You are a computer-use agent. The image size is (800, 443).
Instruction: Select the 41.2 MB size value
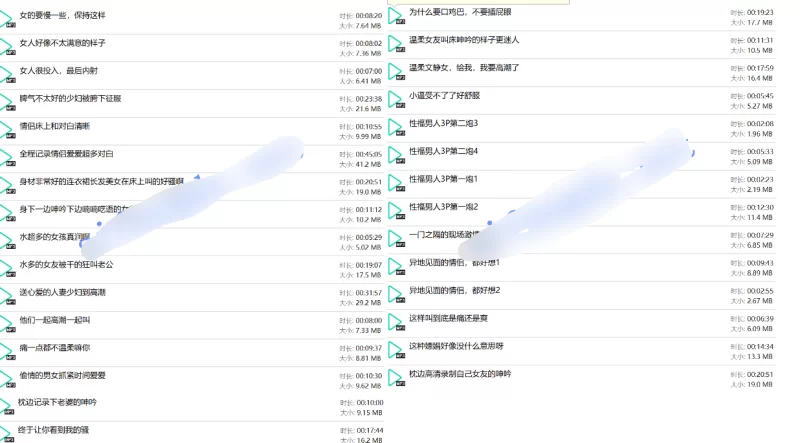[368, 164]
